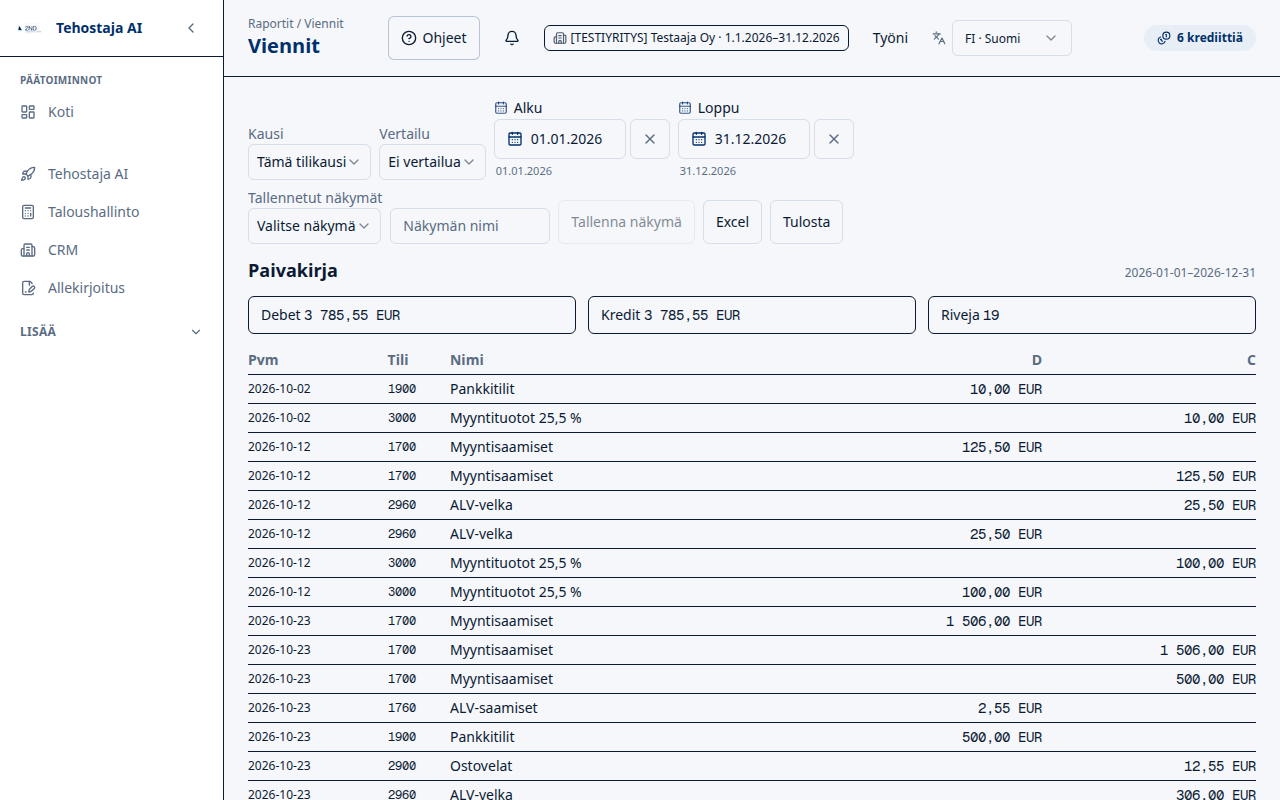Click the Riveja 19 summary box
Viewport: 1280px width, 800px height.
pyautogui.click(x=1092, y=315)
